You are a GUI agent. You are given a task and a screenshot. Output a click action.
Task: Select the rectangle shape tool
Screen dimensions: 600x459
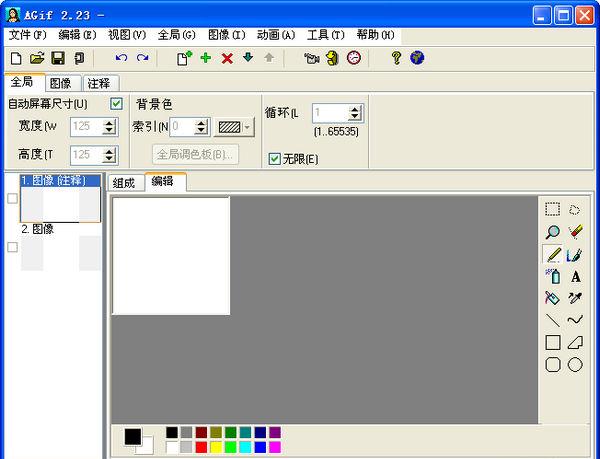[x=553, y=343]
